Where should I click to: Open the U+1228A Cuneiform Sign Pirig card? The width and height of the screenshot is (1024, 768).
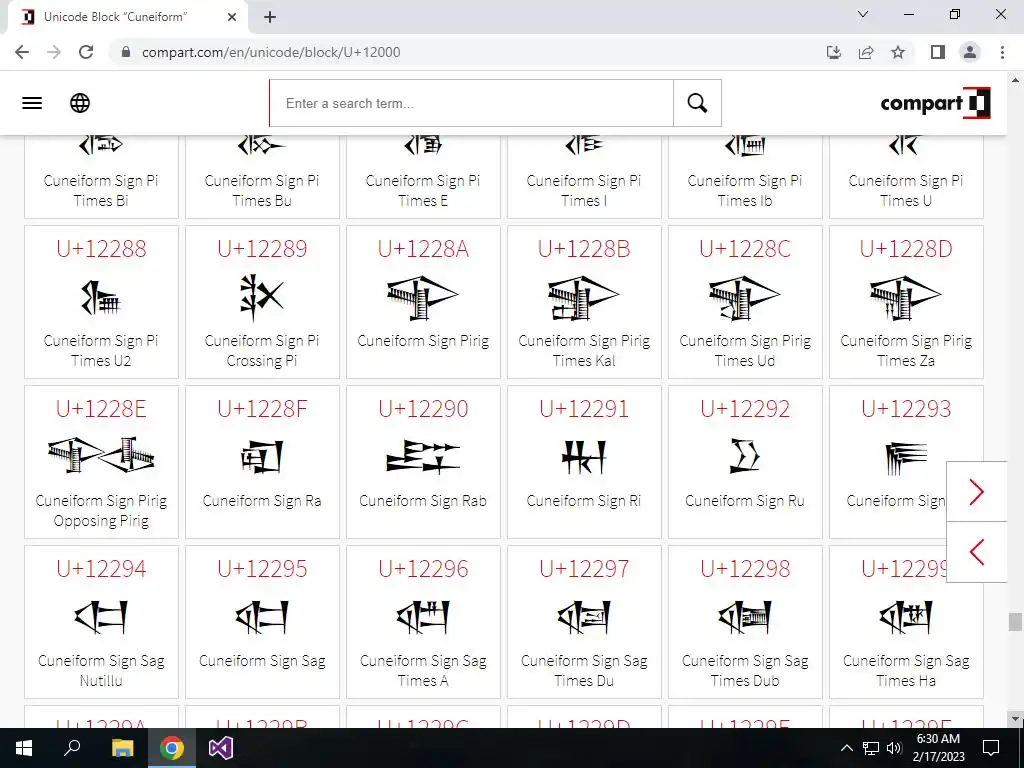click(x=423, y=302)
